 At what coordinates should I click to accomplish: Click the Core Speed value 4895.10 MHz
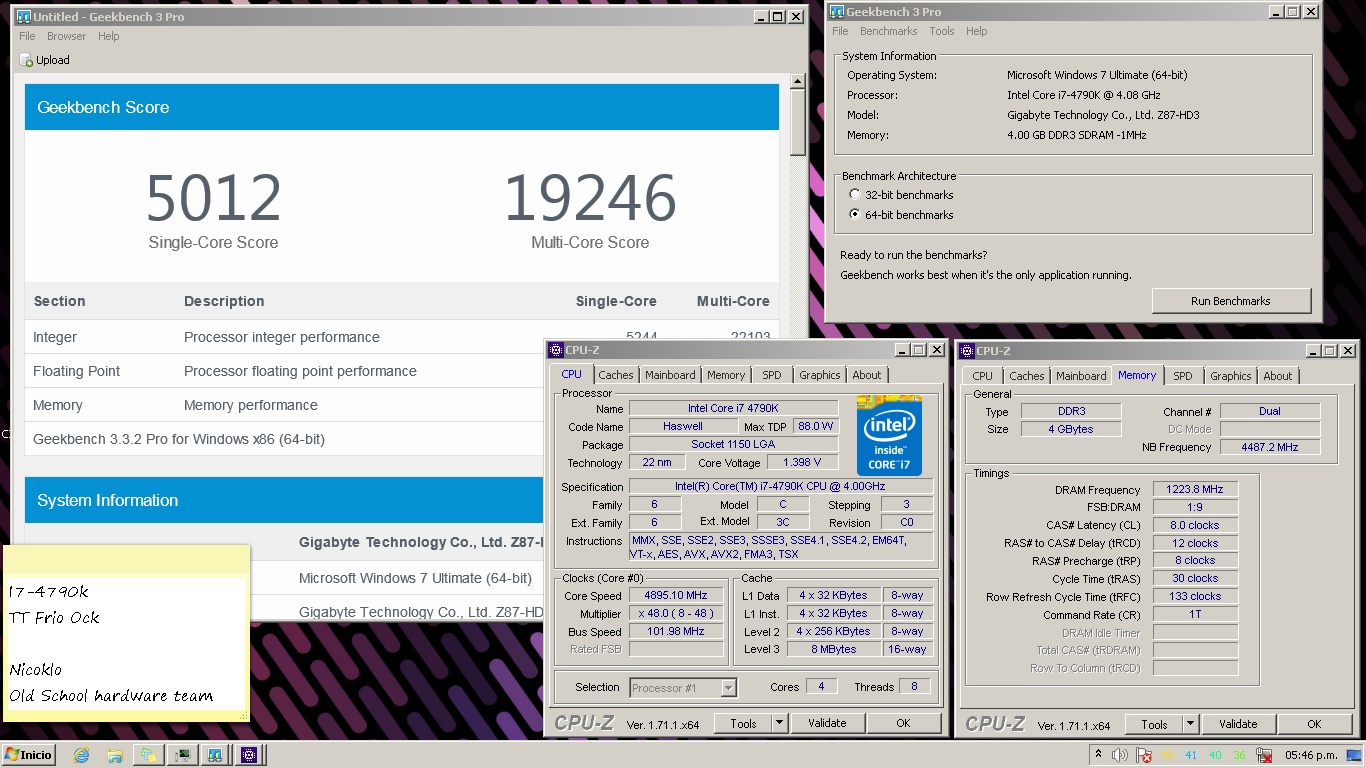[675, 595]
